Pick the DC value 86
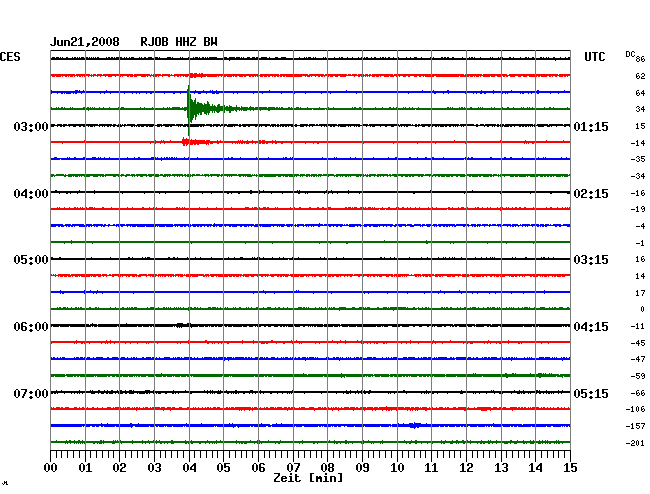Screen dimensions: 650x494 [640, 59]
